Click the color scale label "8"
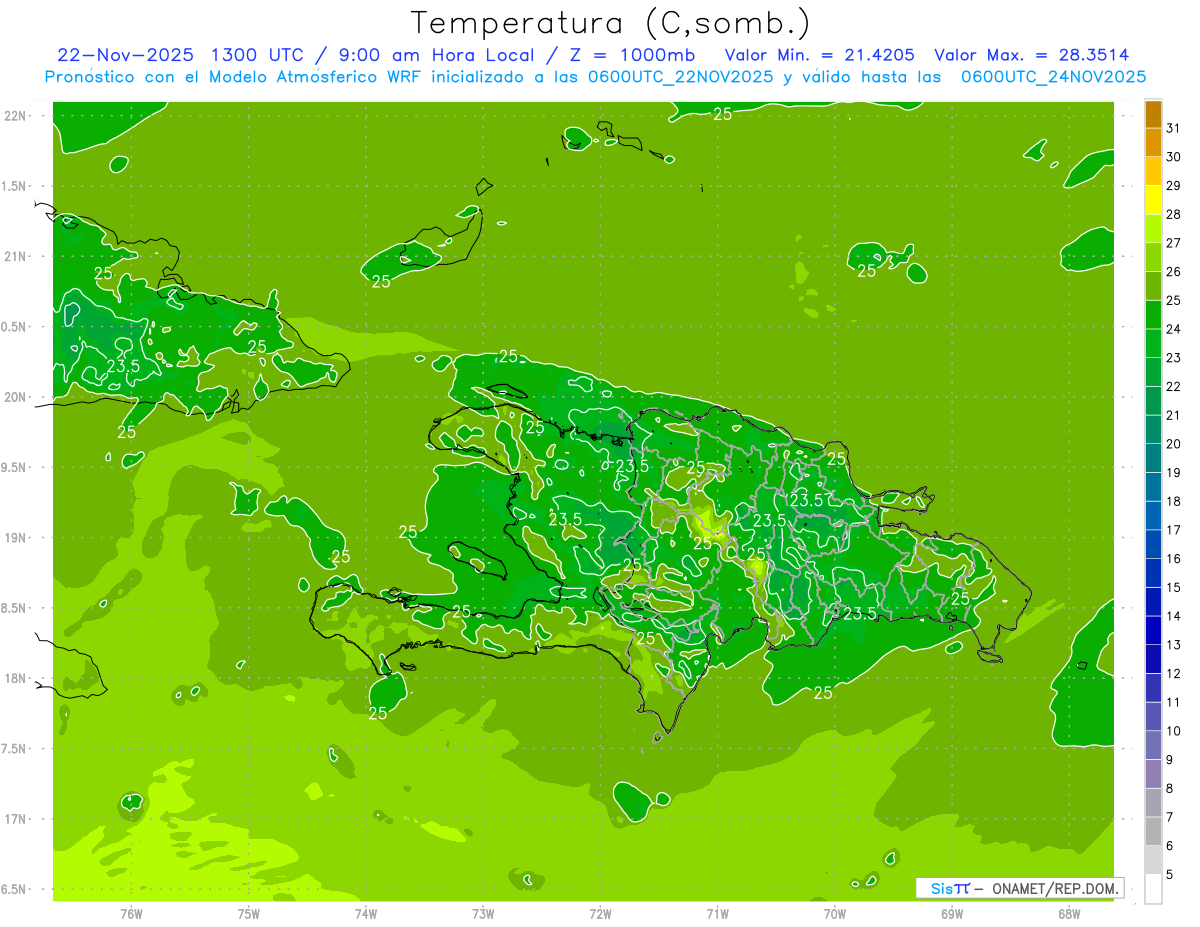 (x=1170, y=788)
